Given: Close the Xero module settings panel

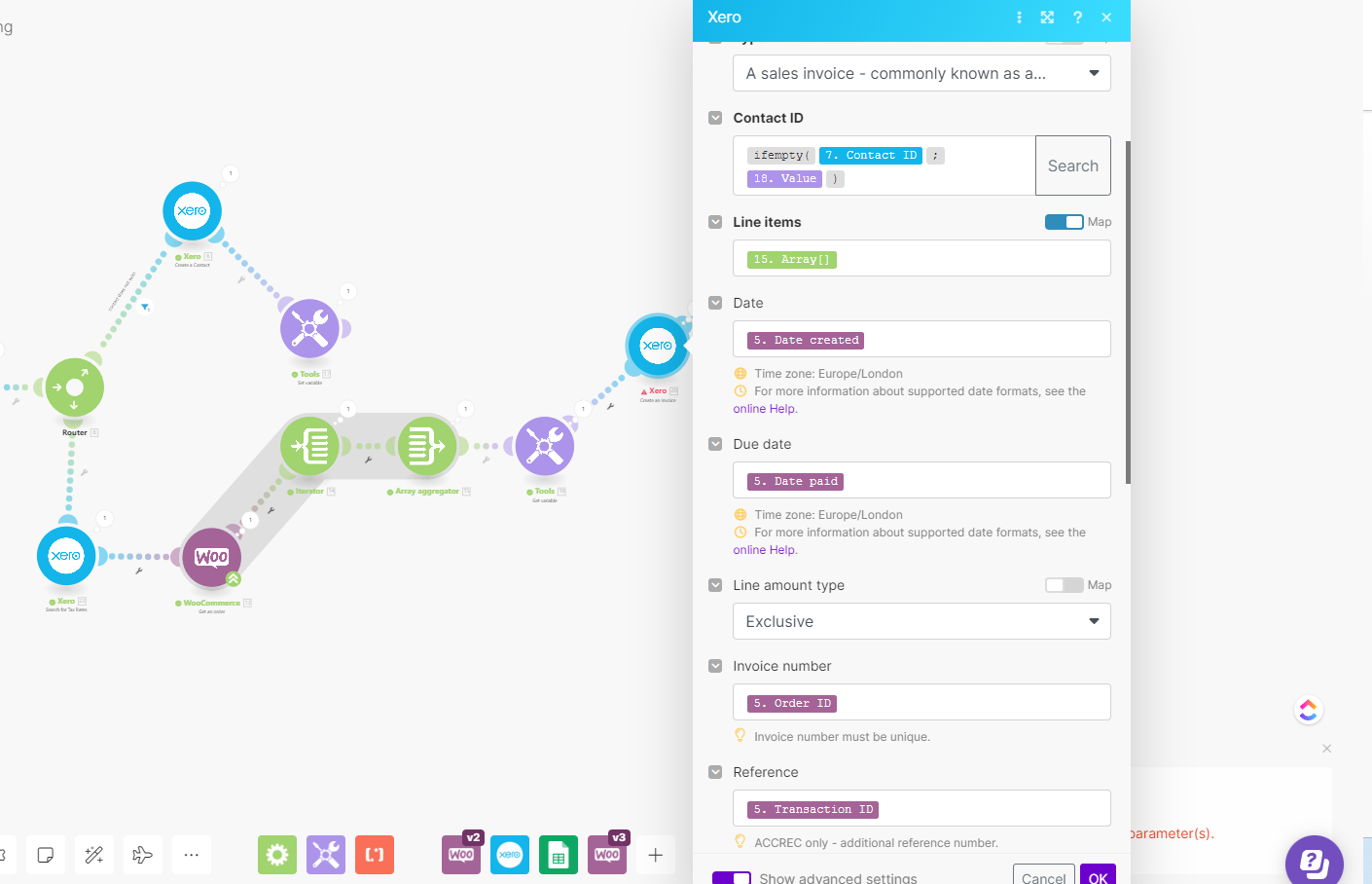Looking at the screenshot, I should pos(1106,18).
